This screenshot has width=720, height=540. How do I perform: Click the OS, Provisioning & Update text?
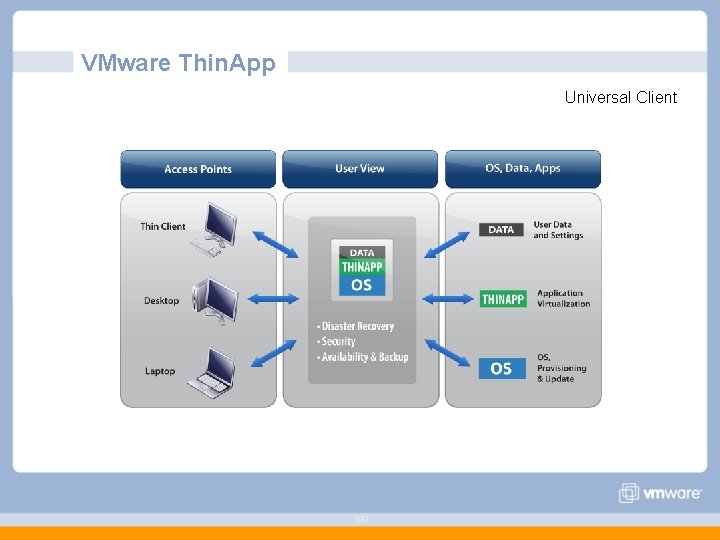click(562, 368)
